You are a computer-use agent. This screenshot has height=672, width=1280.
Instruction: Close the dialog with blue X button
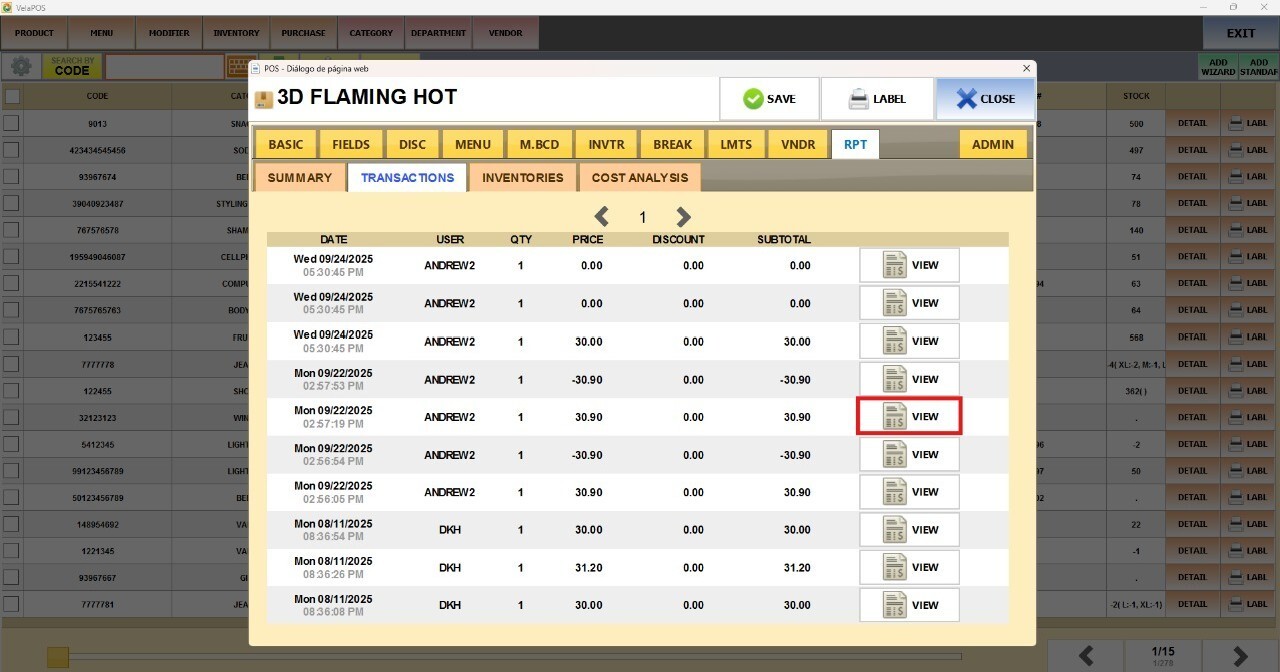(x=985, y=99)
